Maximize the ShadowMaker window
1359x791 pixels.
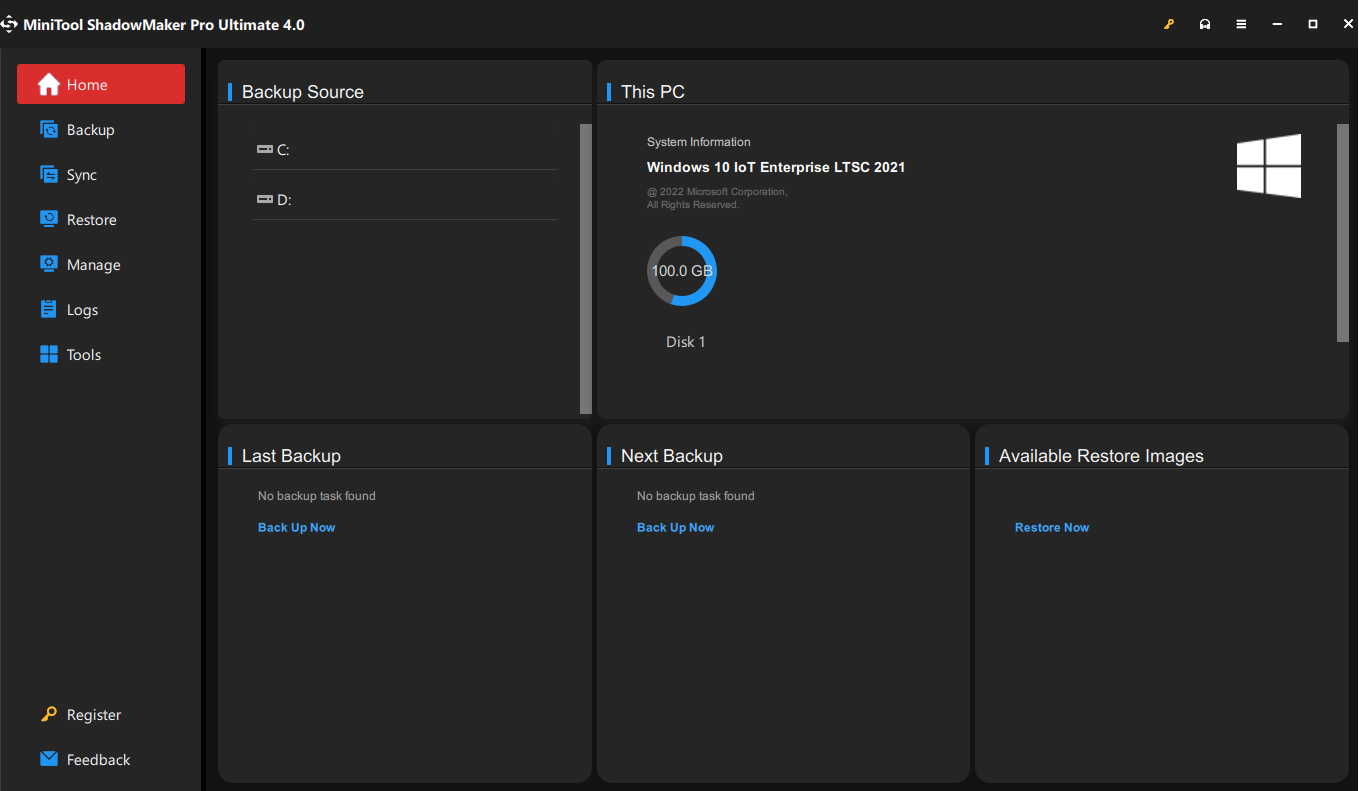click(x=1313, y=24)
